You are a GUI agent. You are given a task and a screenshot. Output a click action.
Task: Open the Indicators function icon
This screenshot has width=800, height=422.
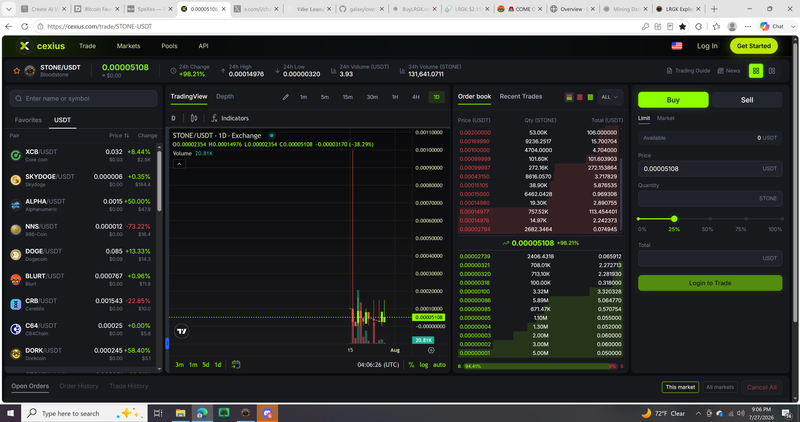point(214,118)
